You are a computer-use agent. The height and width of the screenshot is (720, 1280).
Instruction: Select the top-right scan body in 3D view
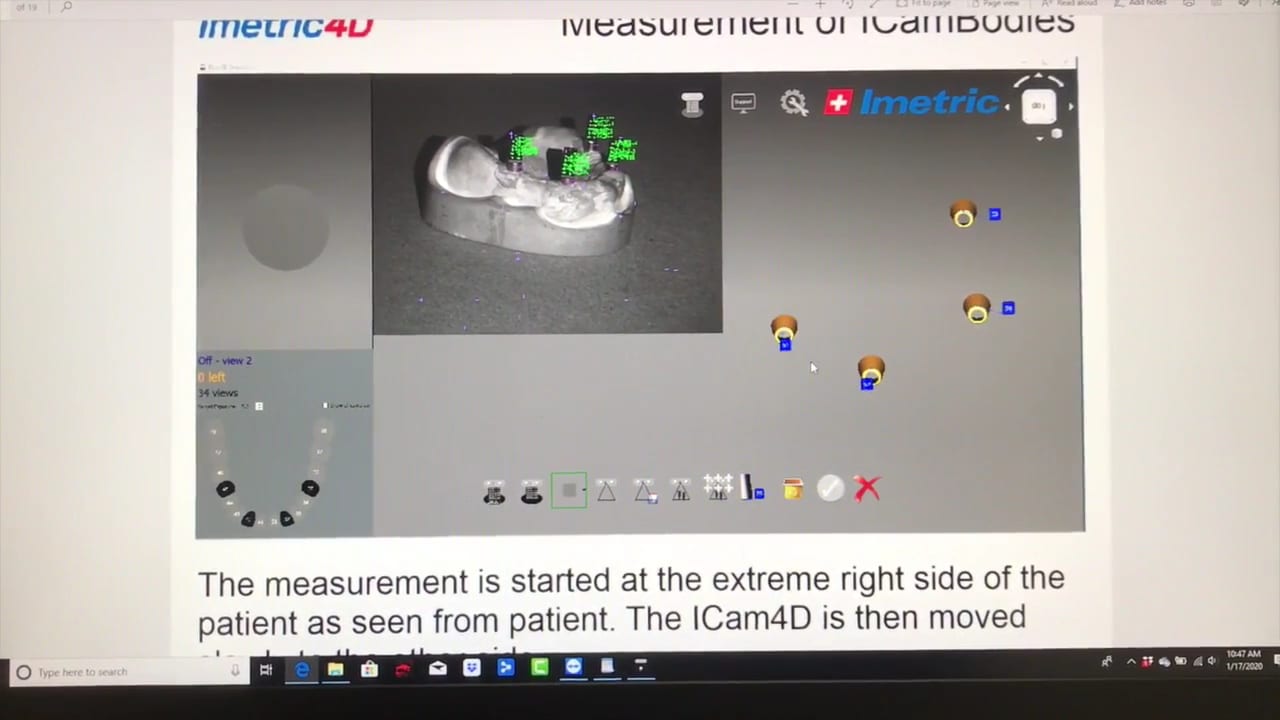tap(963, 214)
